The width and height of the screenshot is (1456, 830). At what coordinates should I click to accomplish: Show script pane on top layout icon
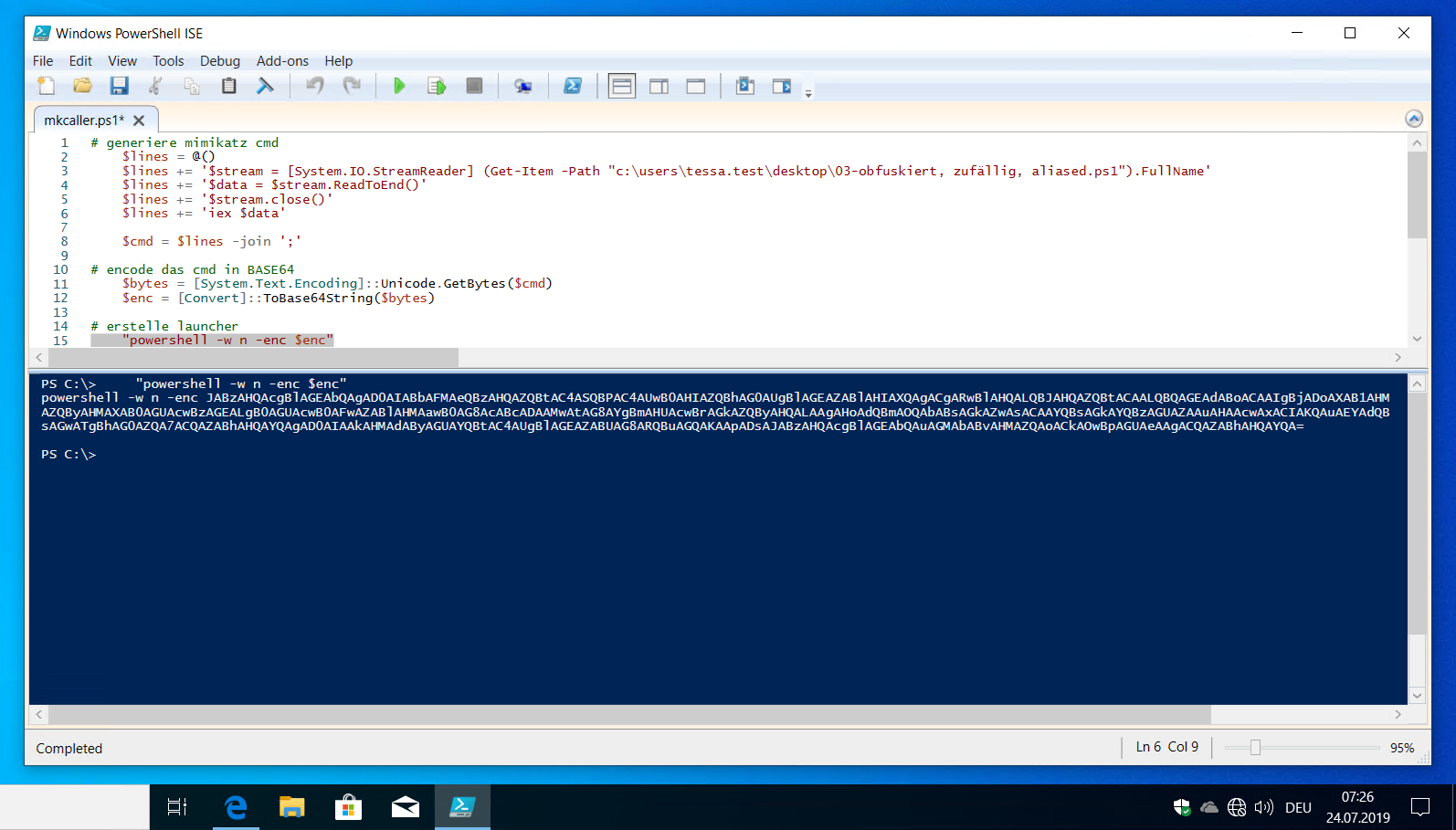[622, 86]
